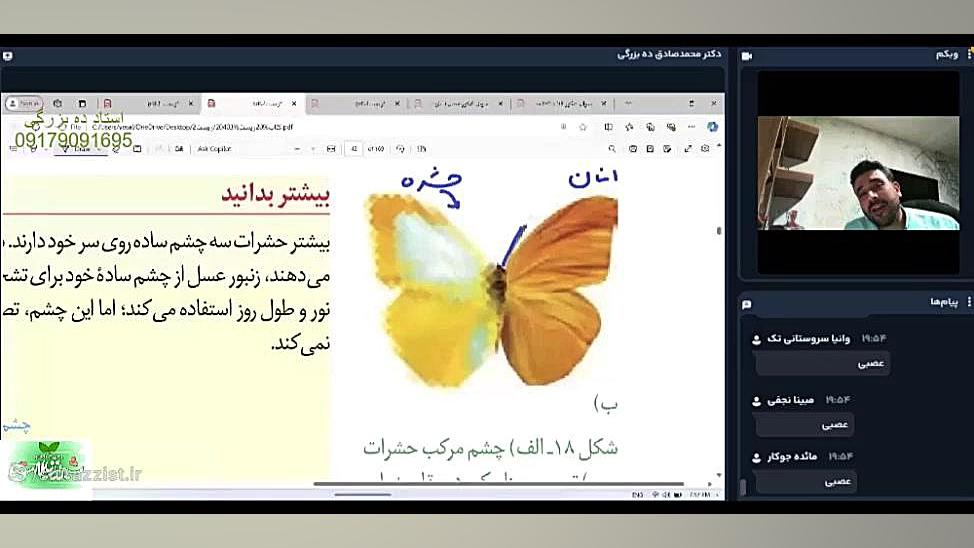Click the heading بیشتر بدانید
Screen dimensions: 974x548
click(275, 195)
